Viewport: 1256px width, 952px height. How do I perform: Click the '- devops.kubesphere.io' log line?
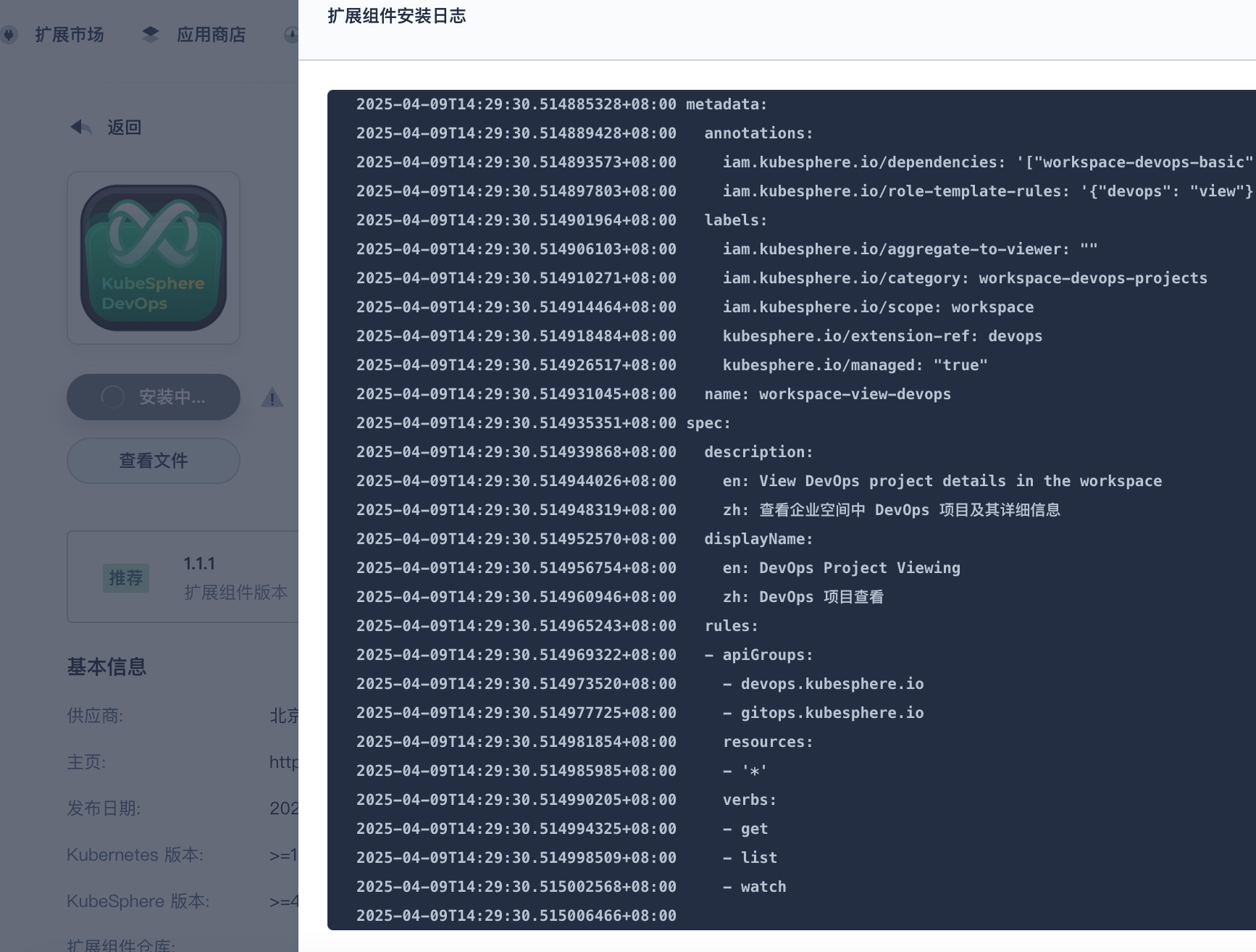640,684
